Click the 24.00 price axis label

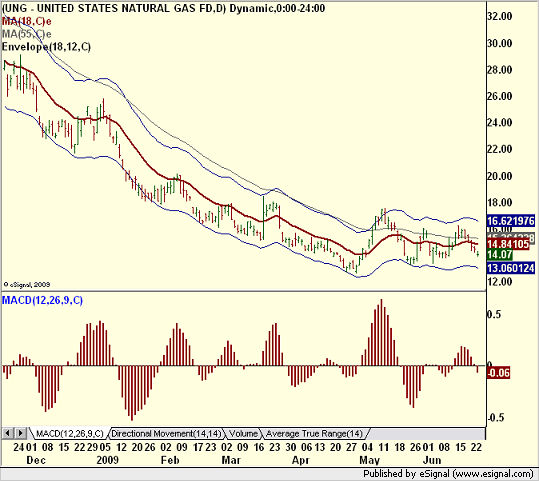(x=499, y=122)
